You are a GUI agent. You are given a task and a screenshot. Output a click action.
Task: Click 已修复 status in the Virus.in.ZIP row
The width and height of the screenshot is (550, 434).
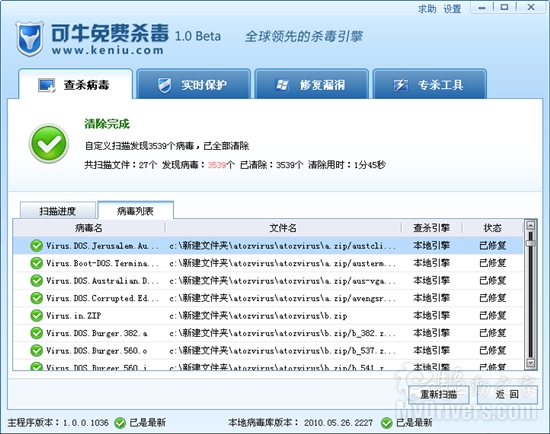pyautogui.click(x=492, y=315)
